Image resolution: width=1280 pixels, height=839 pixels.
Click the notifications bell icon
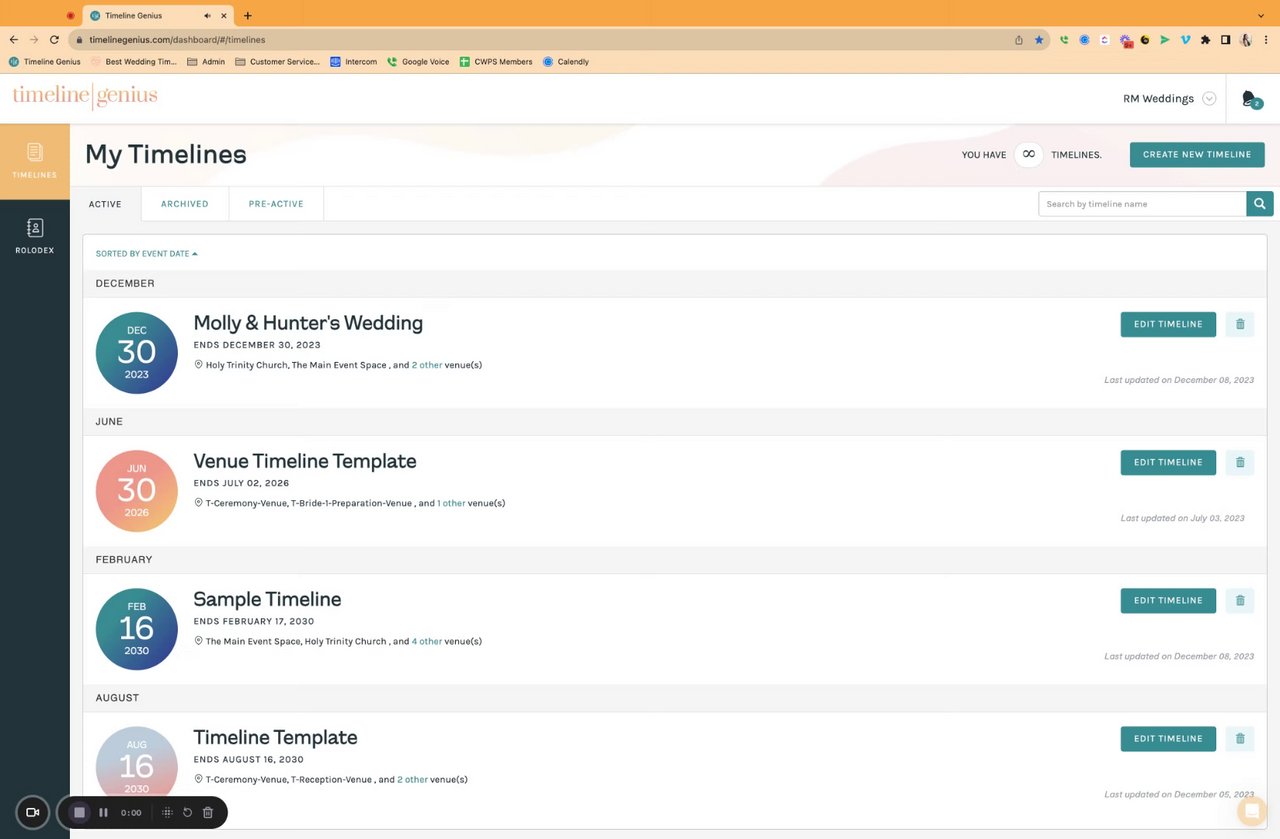click(1249, 98)
